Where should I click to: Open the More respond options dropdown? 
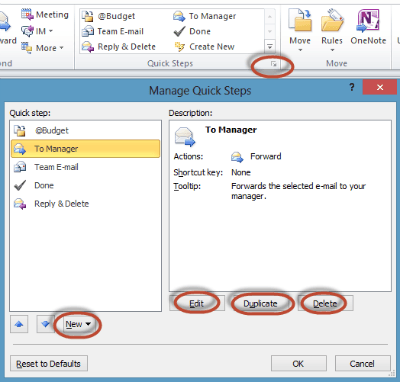click(42, 48)
